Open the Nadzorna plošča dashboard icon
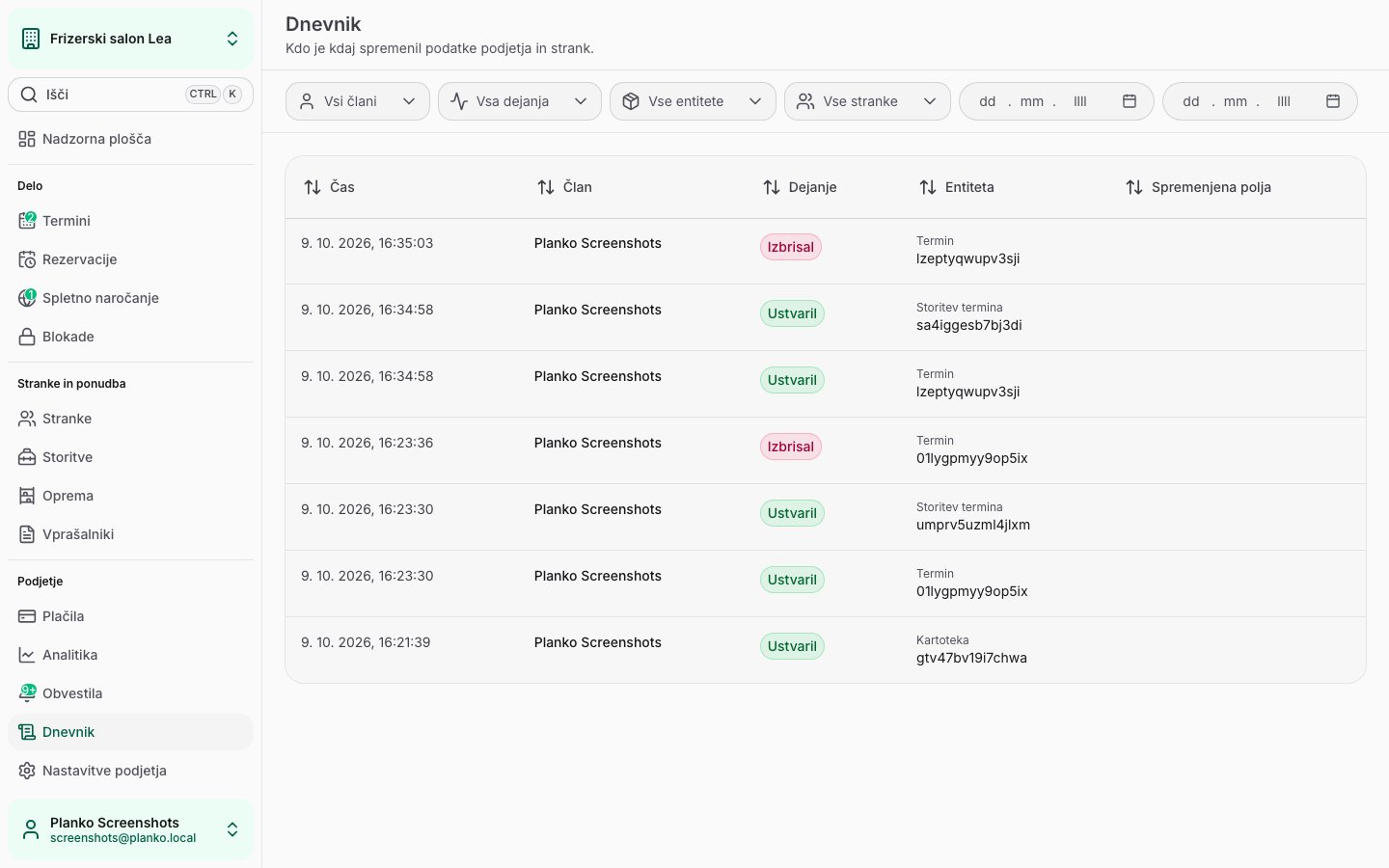 point(27,139)
